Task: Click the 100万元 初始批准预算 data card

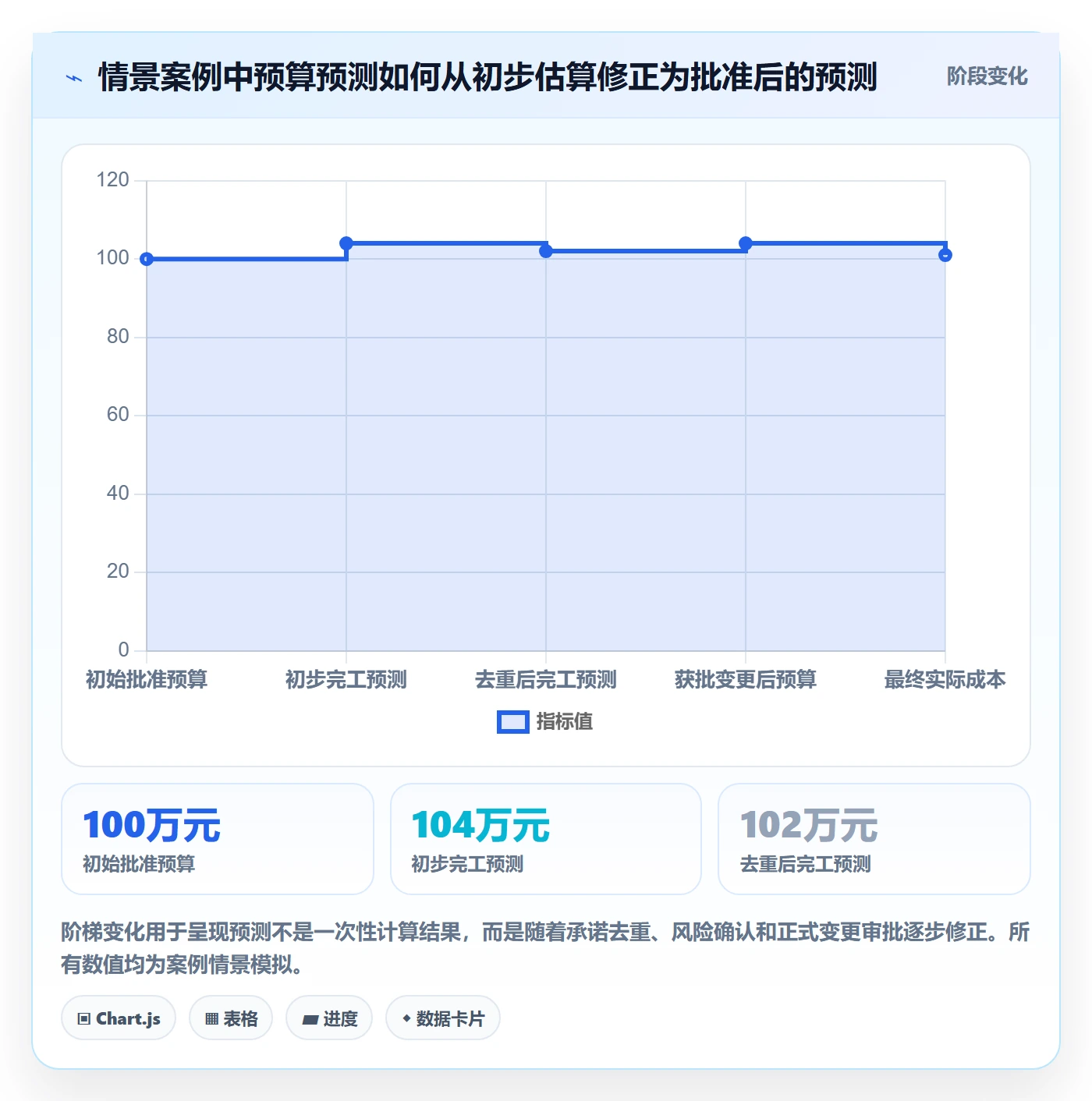Action: pyautogui.click(x=218, y=839)
